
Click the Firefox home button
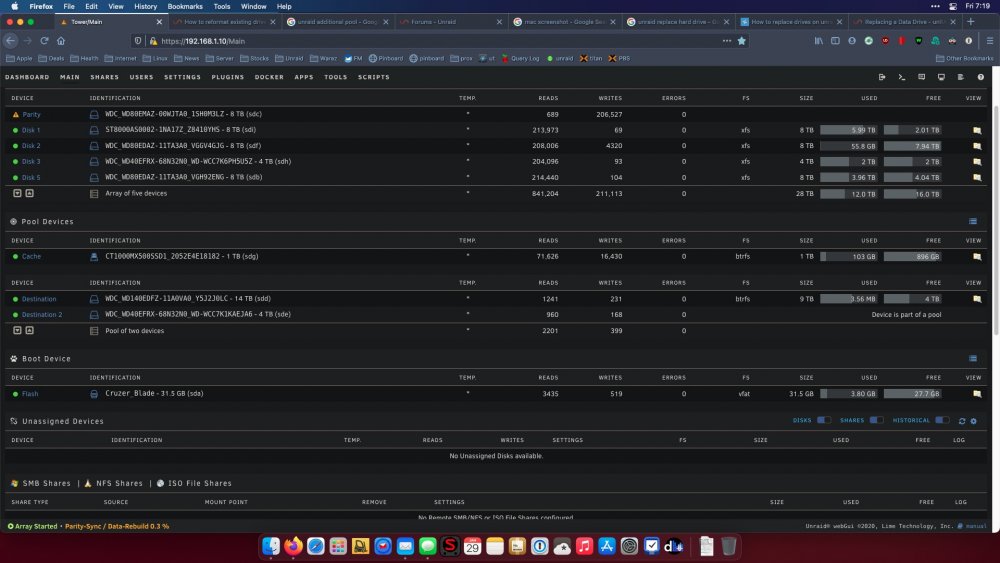(x=61, y=41)
